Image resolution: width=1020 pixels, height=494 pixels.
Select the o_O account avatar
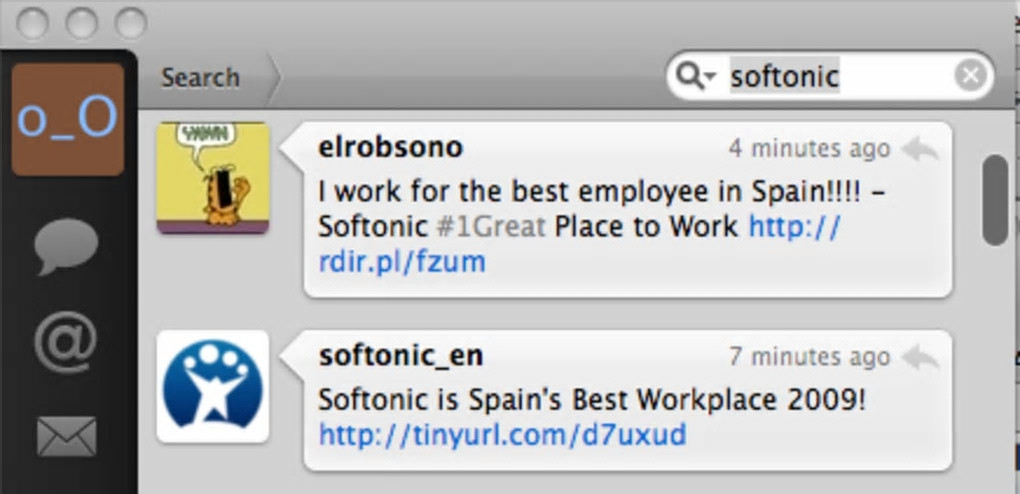pyautogui.click(x=67, y=119)
